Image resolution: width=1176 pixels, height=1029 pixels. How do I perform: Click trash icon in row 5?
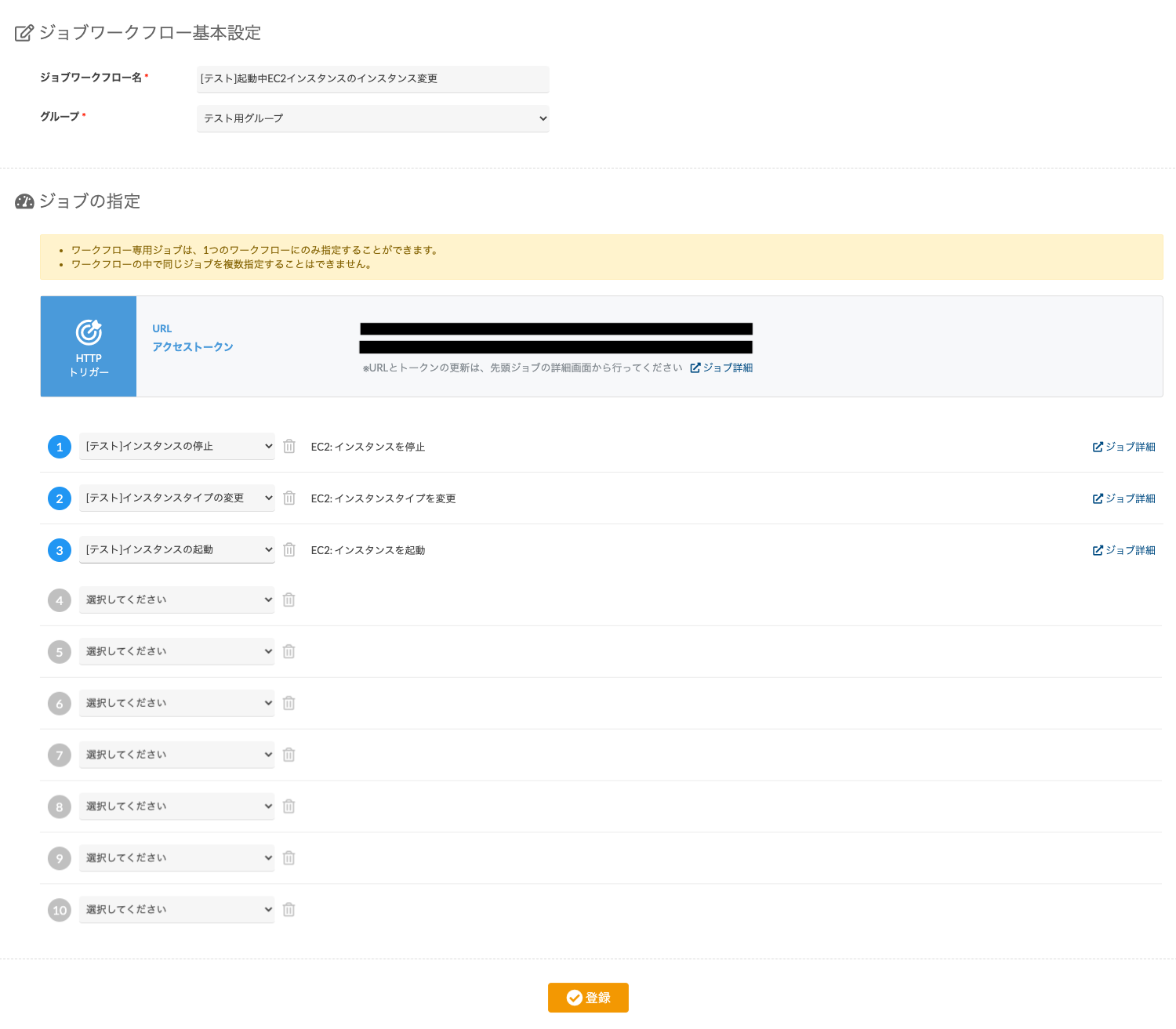coord(289,651)
